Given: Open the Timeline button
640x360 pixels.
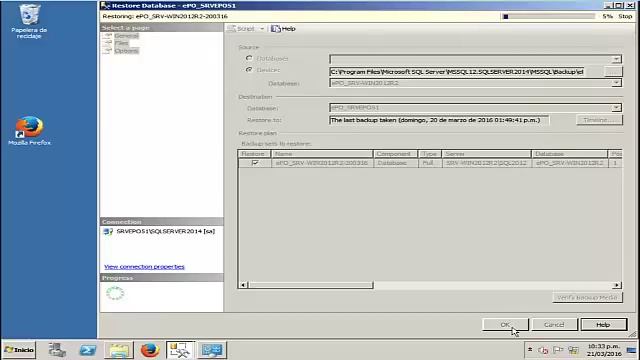Looking at the screenshot, I should [x=599, y=120].
